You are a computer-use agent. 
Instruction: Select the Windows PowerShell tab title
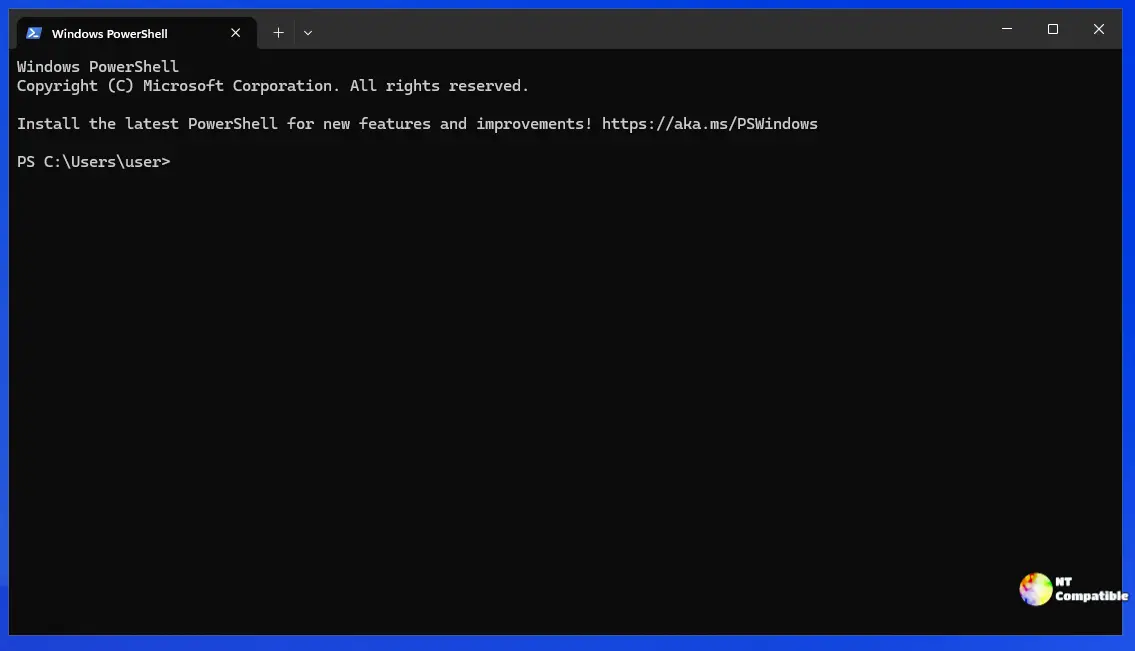click(110, 33)
